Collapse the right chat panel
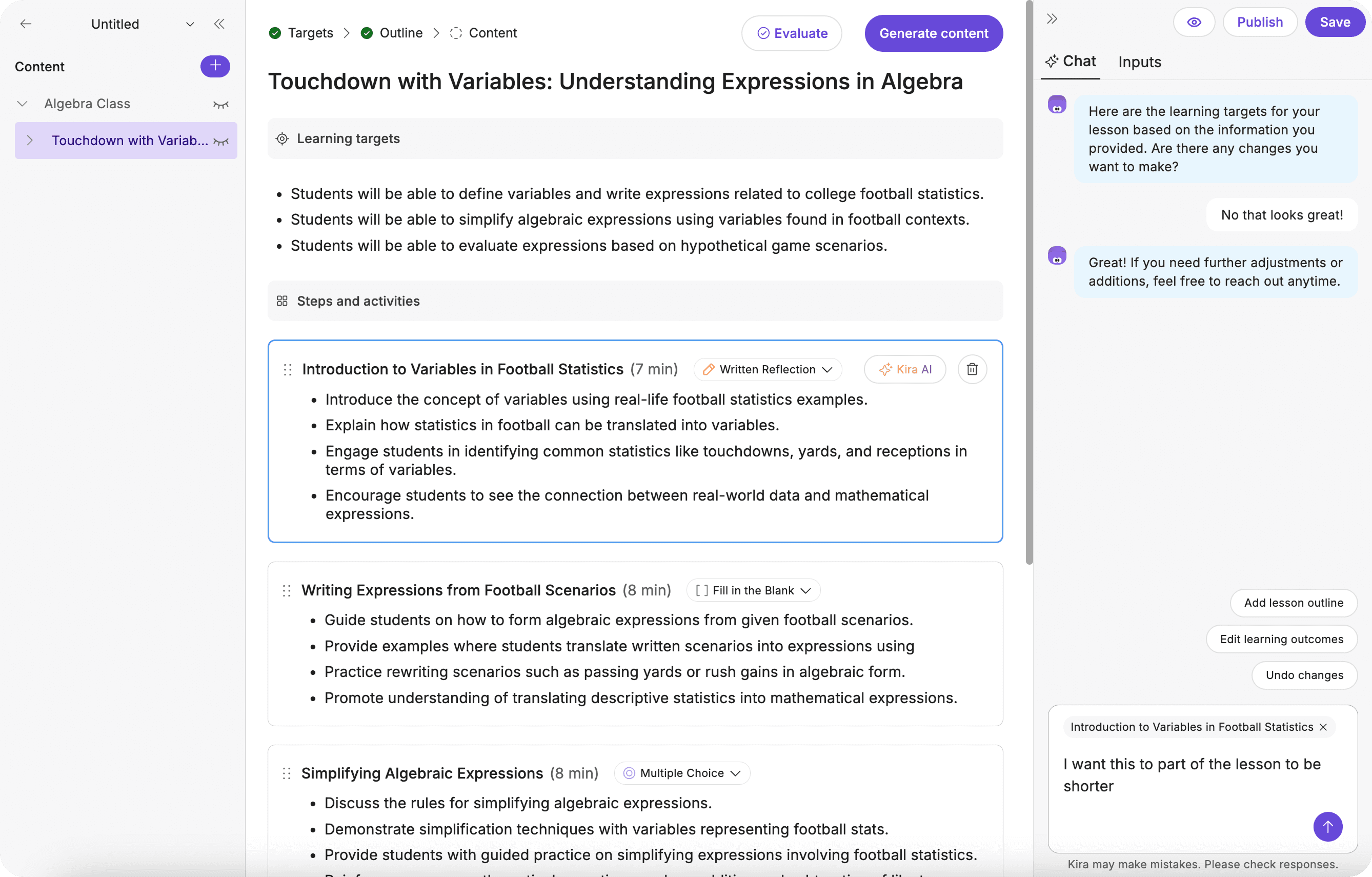 click(x=1052, y=19)
